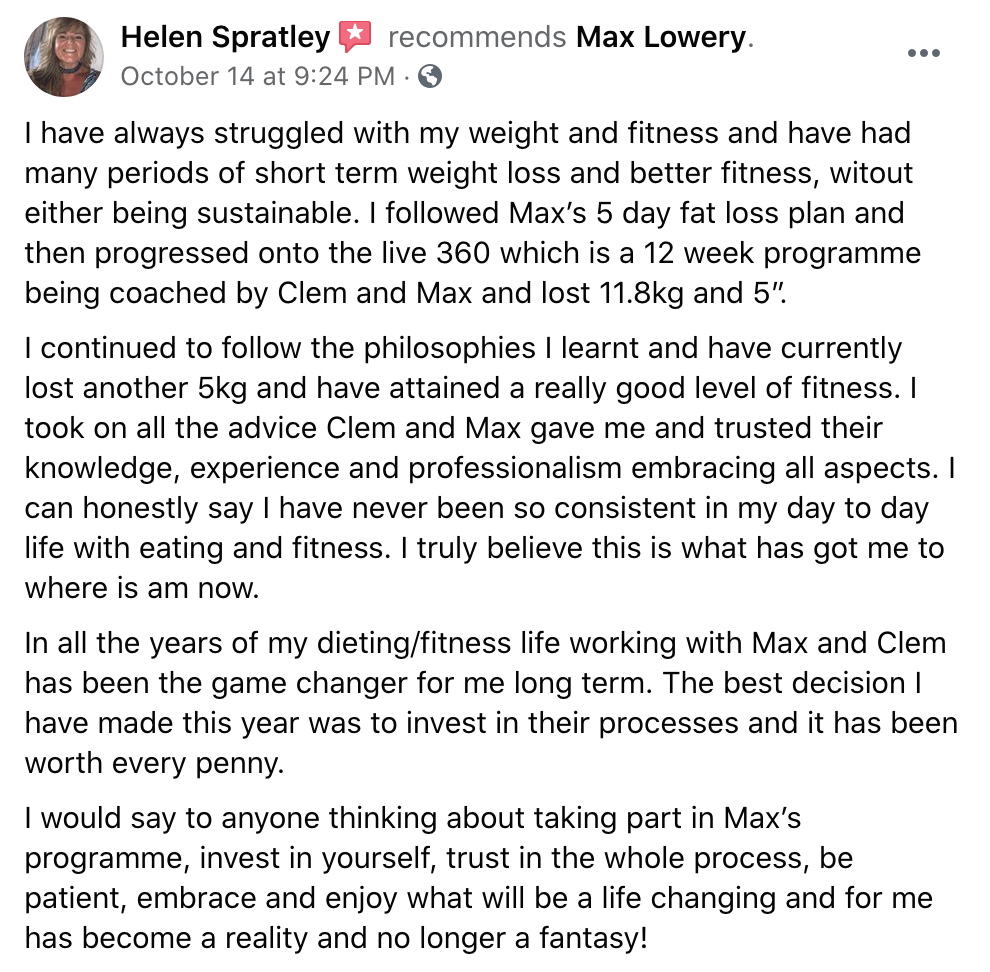Image resolution: width=990 pixels, height=972 pixels.
Task: Click the phrase "12 week programme"
Action: point(782,254)
